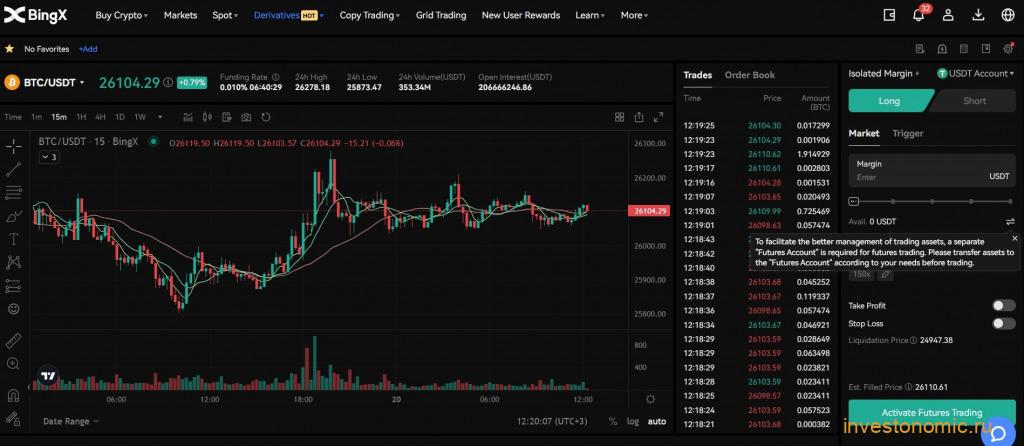Open Grid Trading page
This screenshot has height=446, width=1024.
click(441, 15)
